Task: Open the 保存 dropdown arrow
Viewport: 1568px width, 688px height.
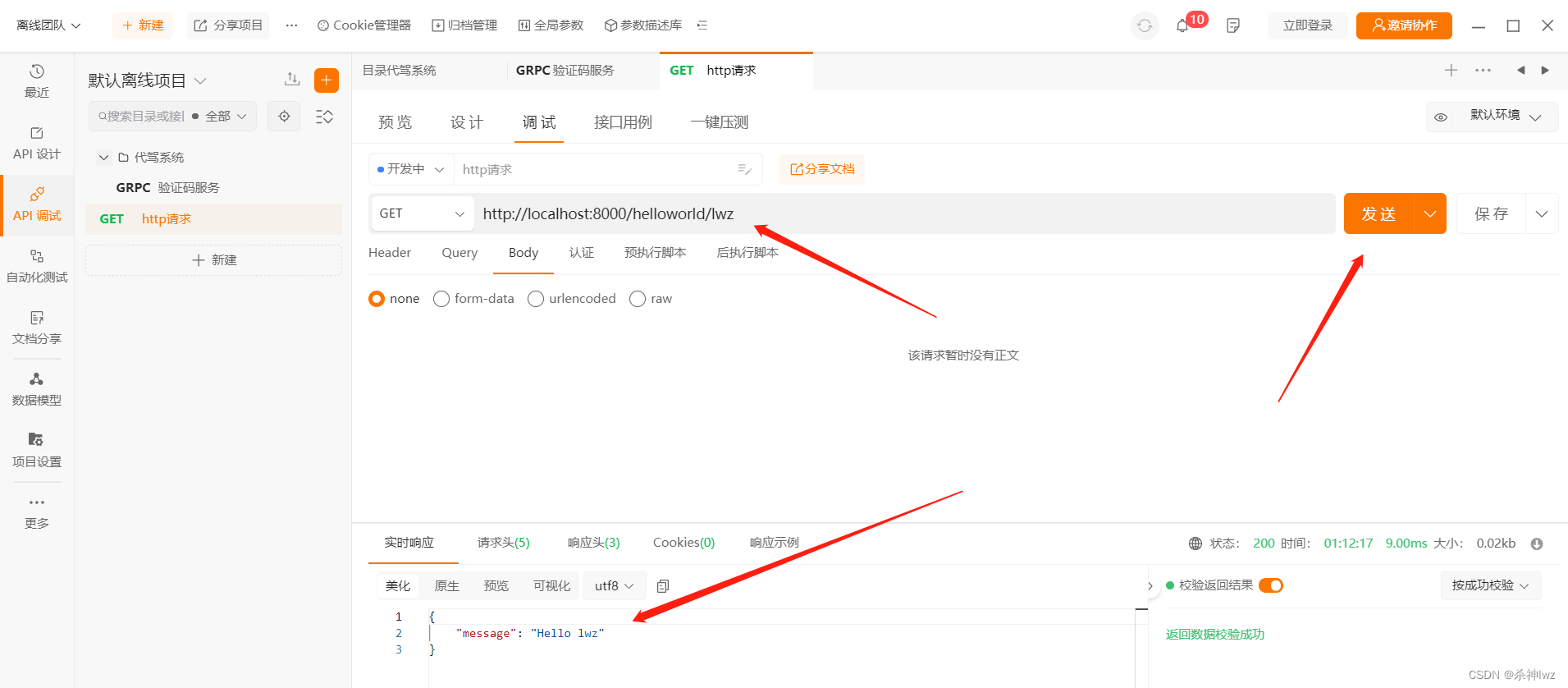Action: (x=1542, y=213)
